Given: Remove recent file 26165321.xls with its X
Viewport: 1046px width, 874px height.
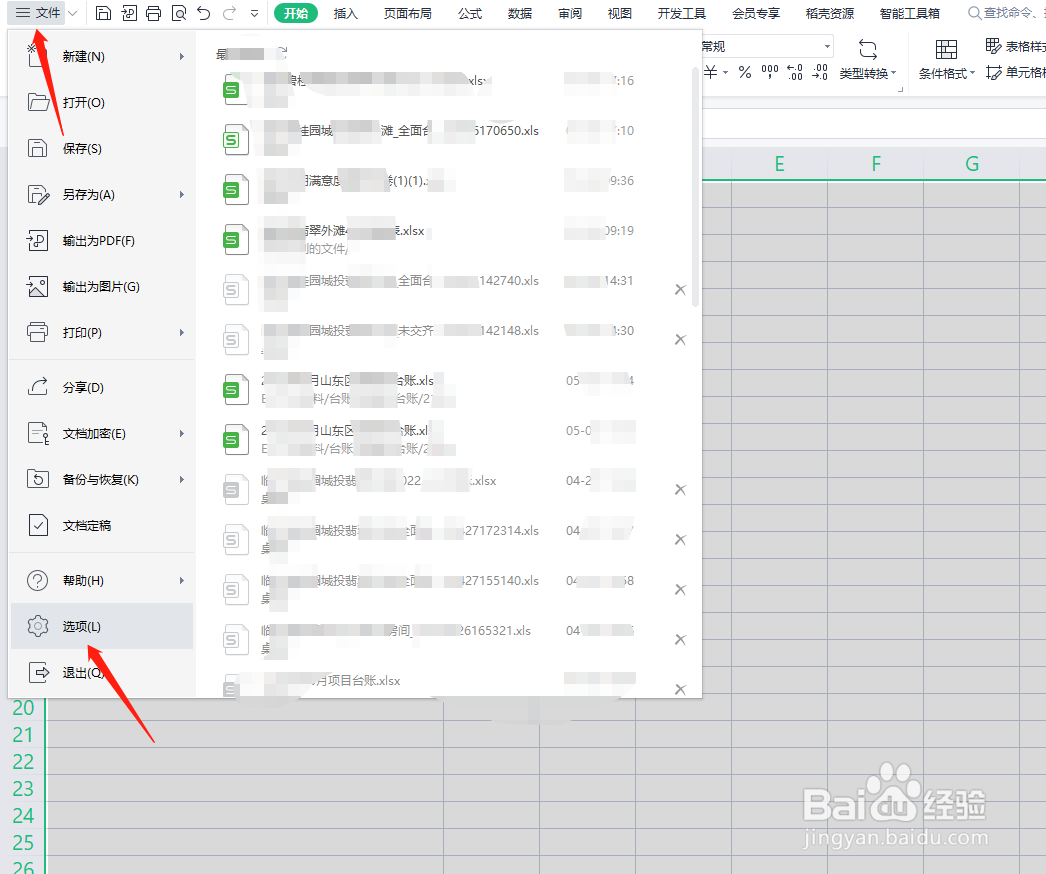Looking at the screenshot, I should (680, 640).
